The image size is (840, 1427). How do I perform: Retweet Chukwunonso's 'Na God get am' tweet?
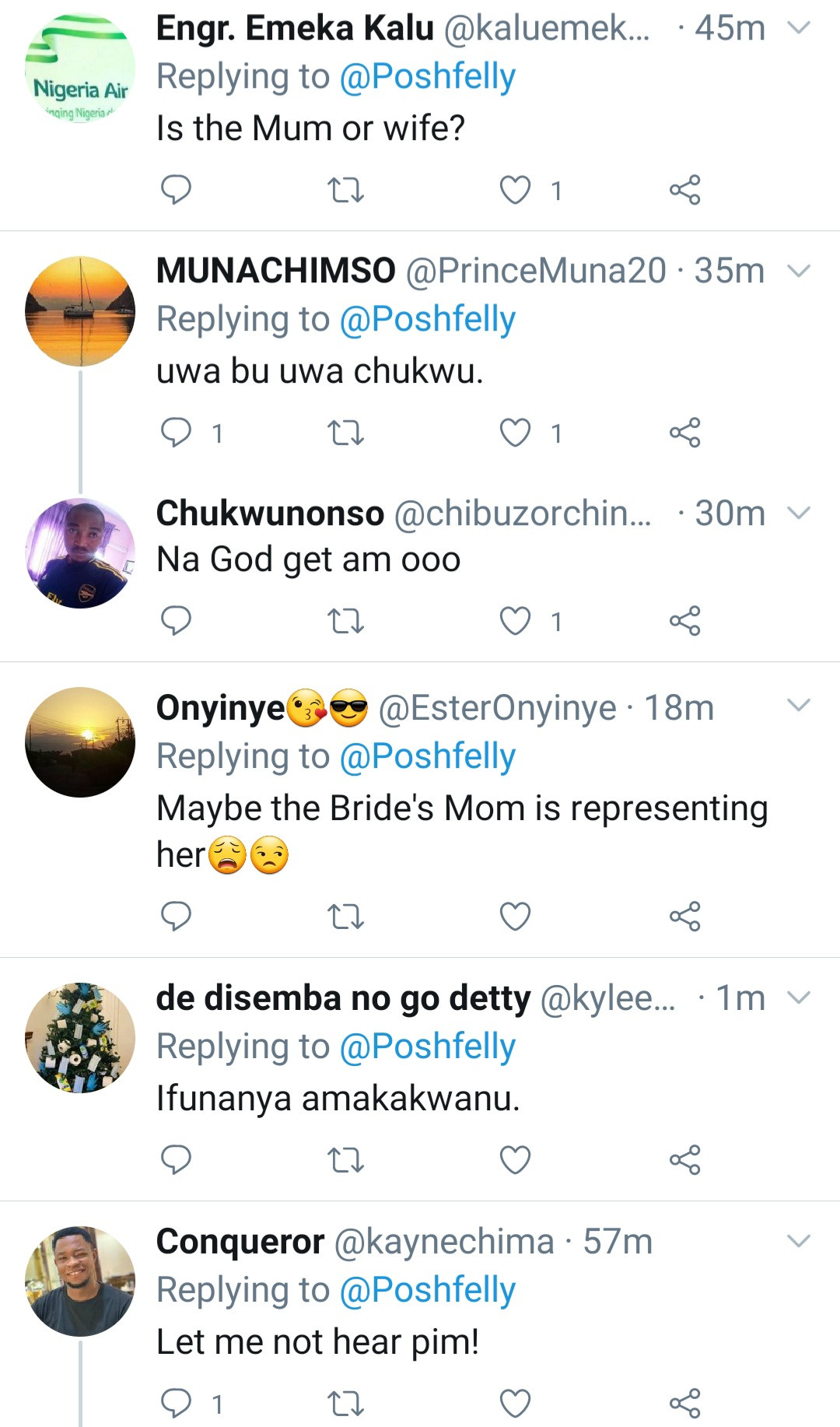(345, 621)
